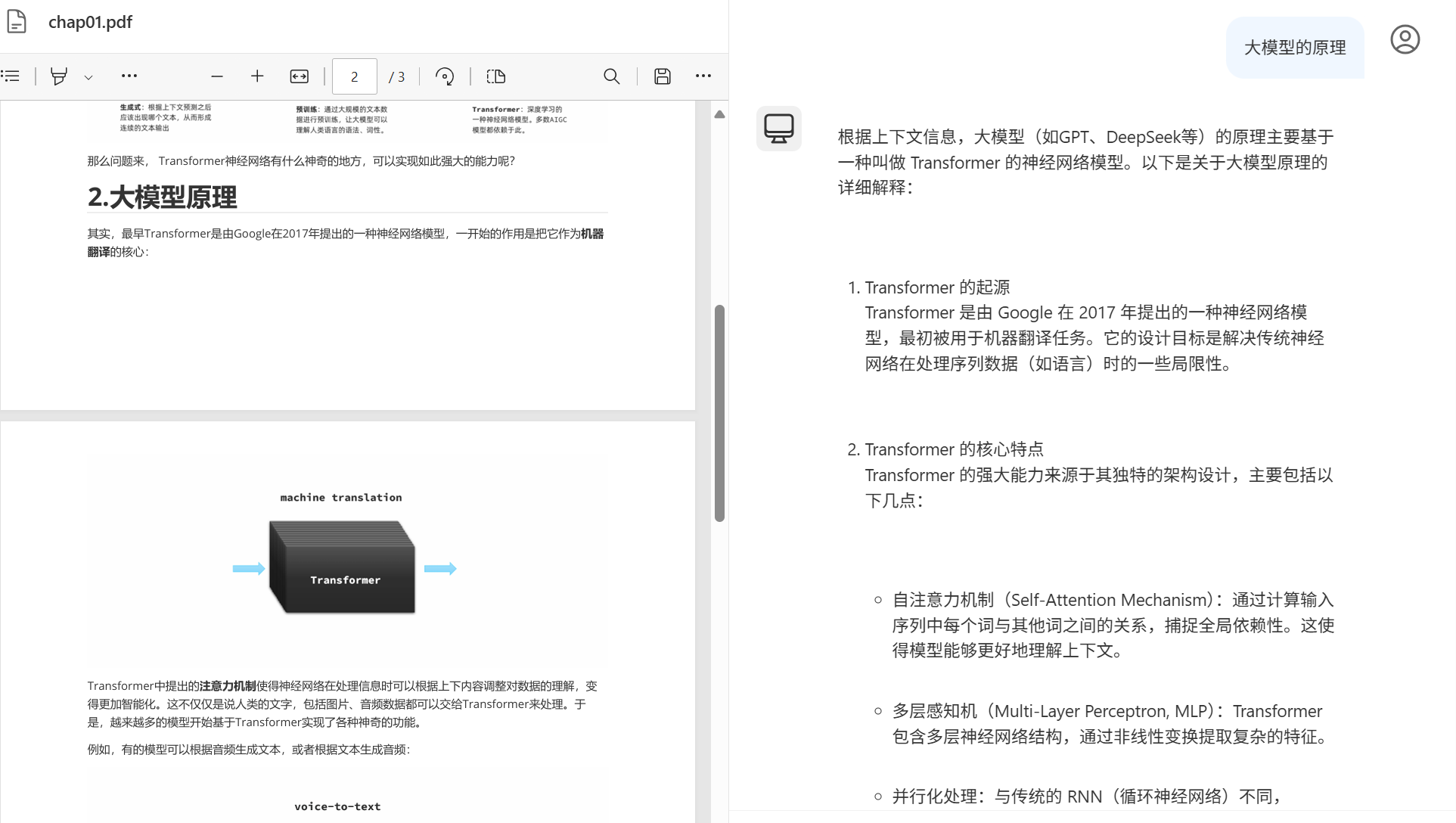Image resolution: width=1456 pixels, height=823 pixels.
Task: Click the file document icon near the title
Action: tap(17, 22)
